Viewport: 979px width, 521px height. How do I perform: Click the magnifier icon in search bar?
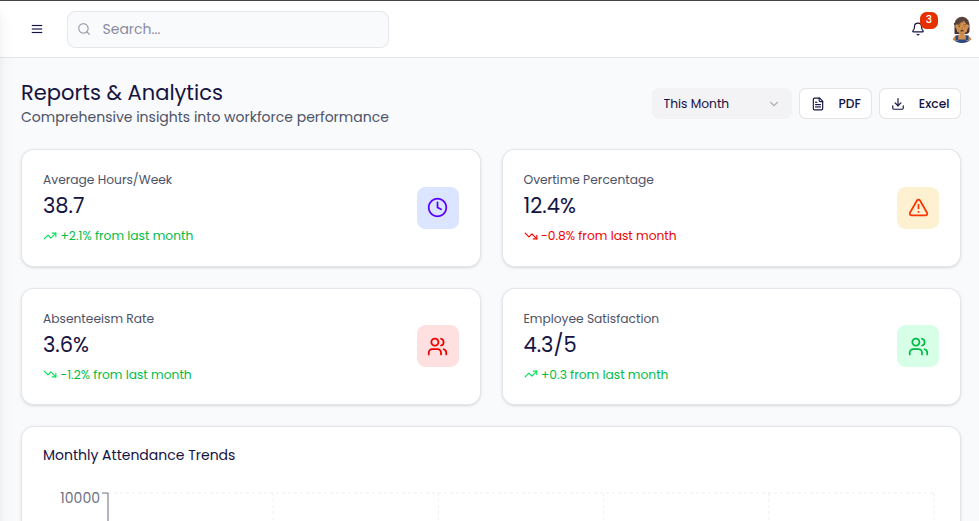85,30
